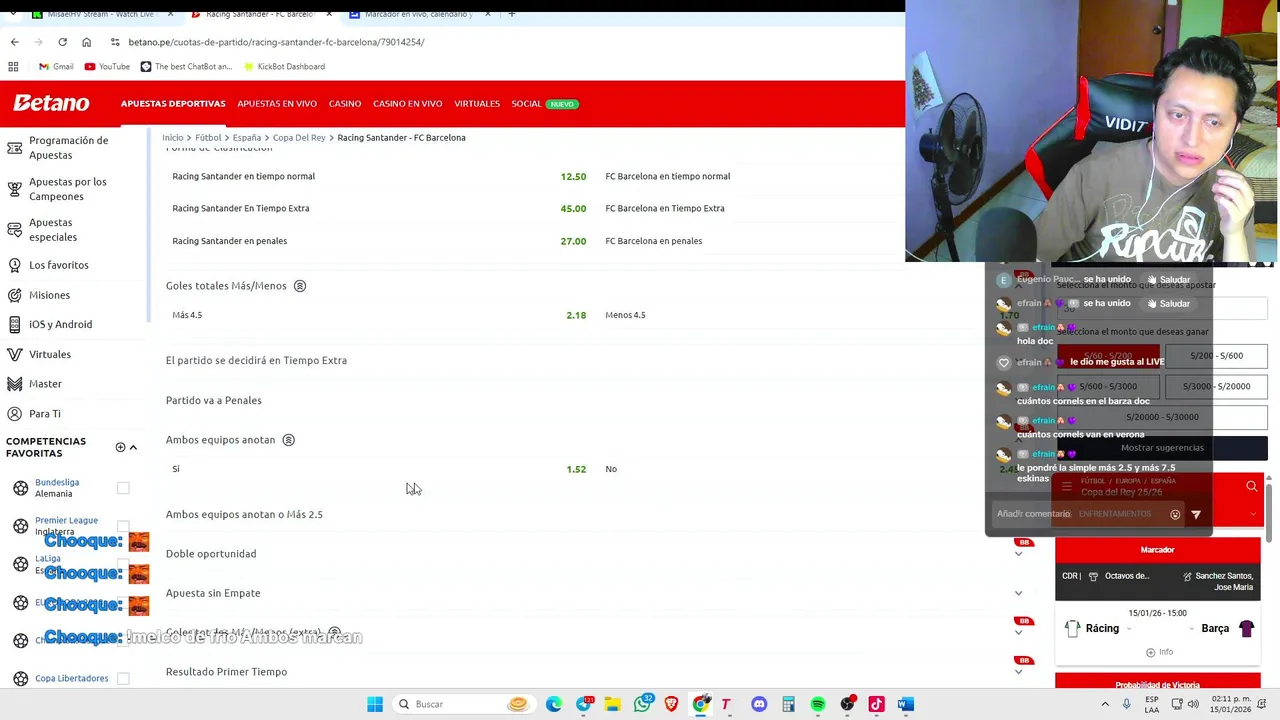Open the Gmail bookmark
Viewport: 1280px width, 720px height.
coord(56,66)
